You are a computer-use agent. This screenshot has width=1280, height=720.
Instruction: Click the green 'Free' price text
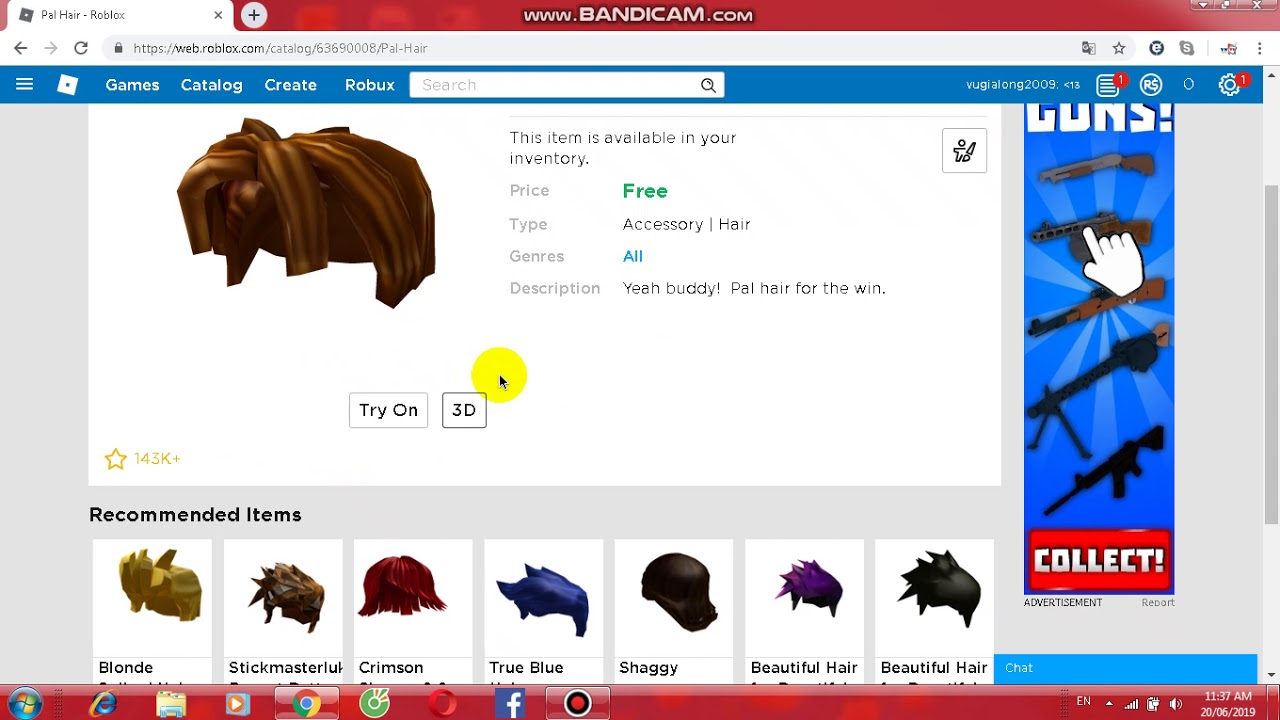pos(645,191)
